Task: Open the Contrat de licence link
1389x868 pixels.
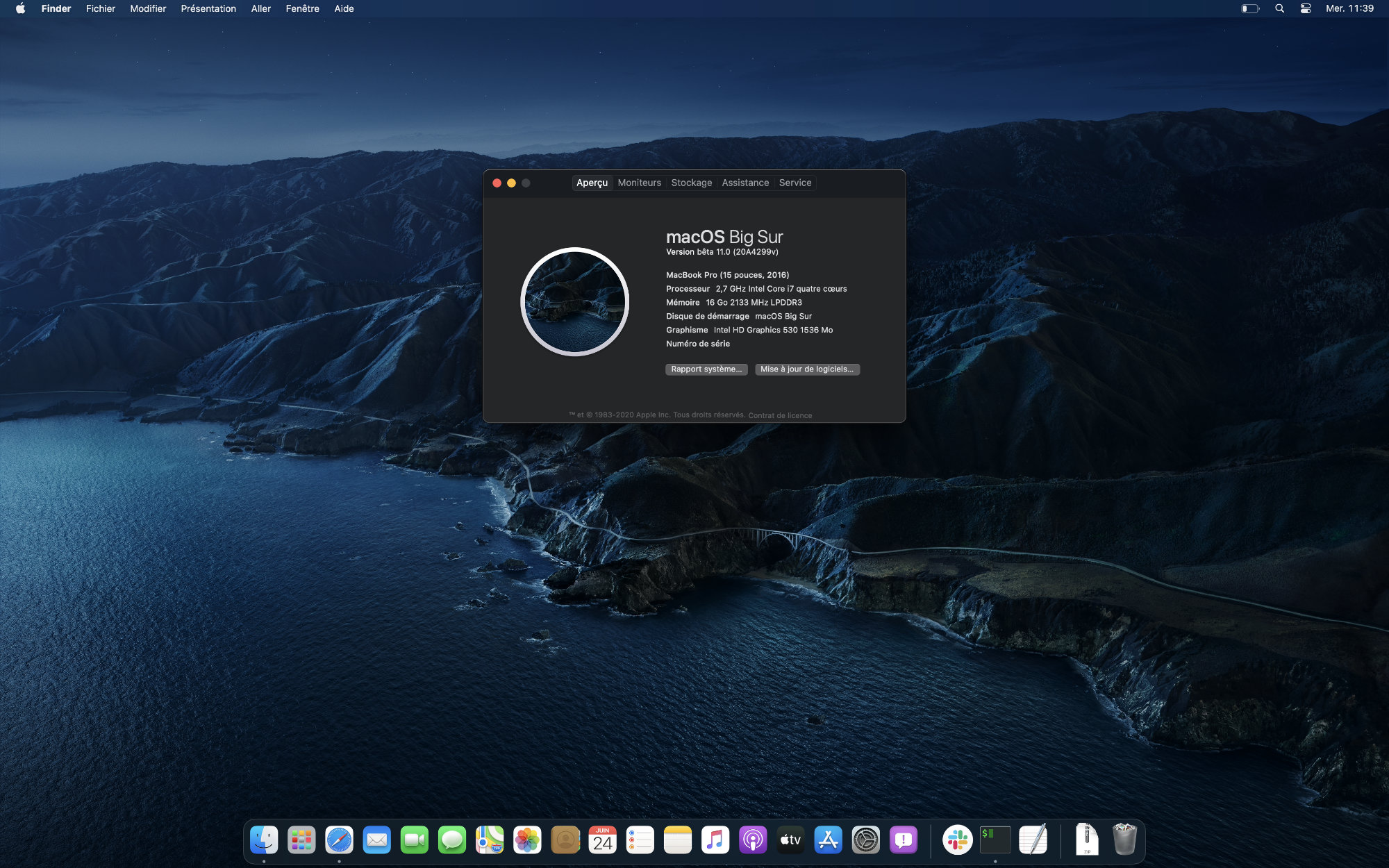Action: 780,415
